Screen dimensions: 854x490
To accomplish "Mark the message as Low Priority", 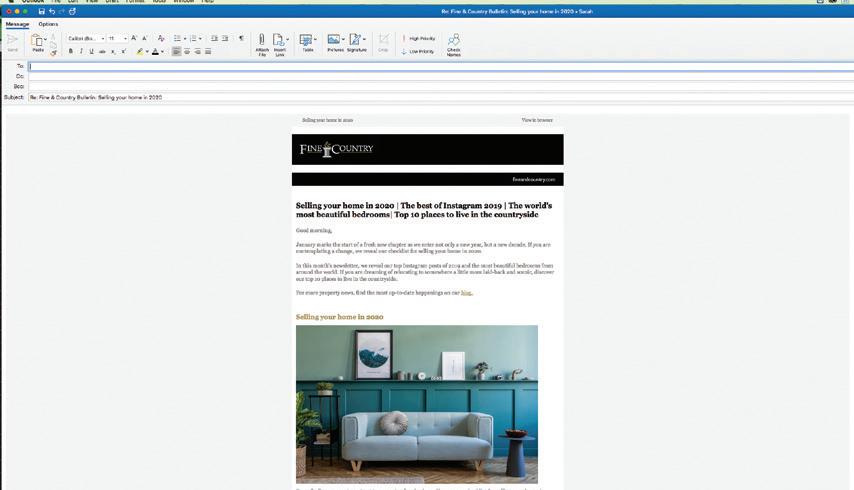I will point(418,52).
